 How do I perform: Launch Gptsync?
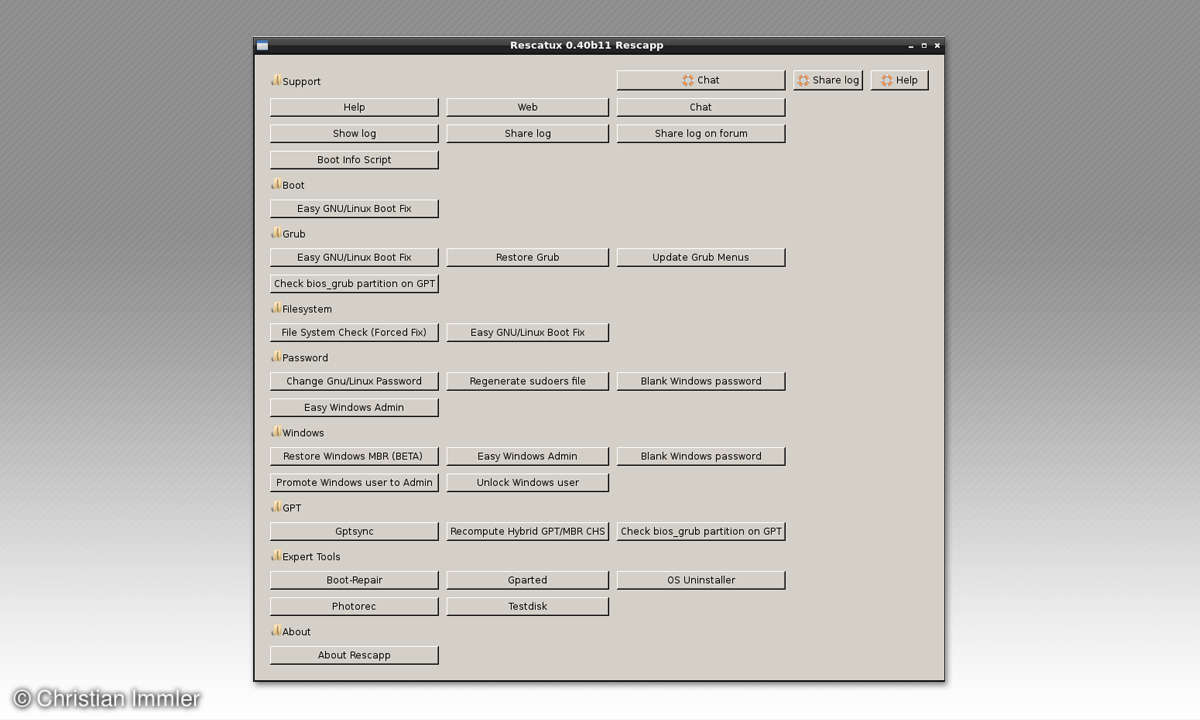point(354,531)
